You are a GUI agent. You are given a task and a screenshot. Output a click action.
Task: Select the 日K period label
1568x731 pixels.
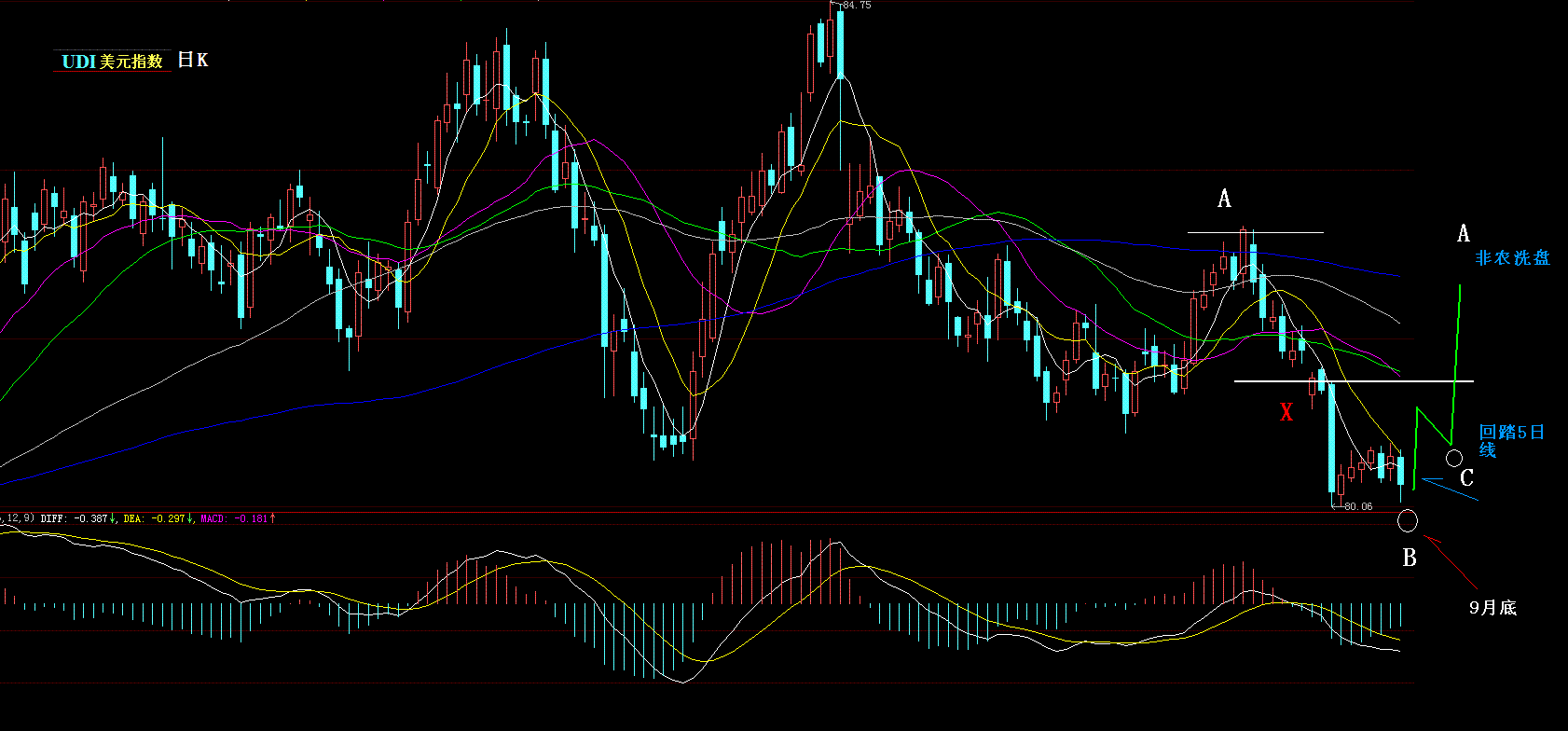point(193,60)
